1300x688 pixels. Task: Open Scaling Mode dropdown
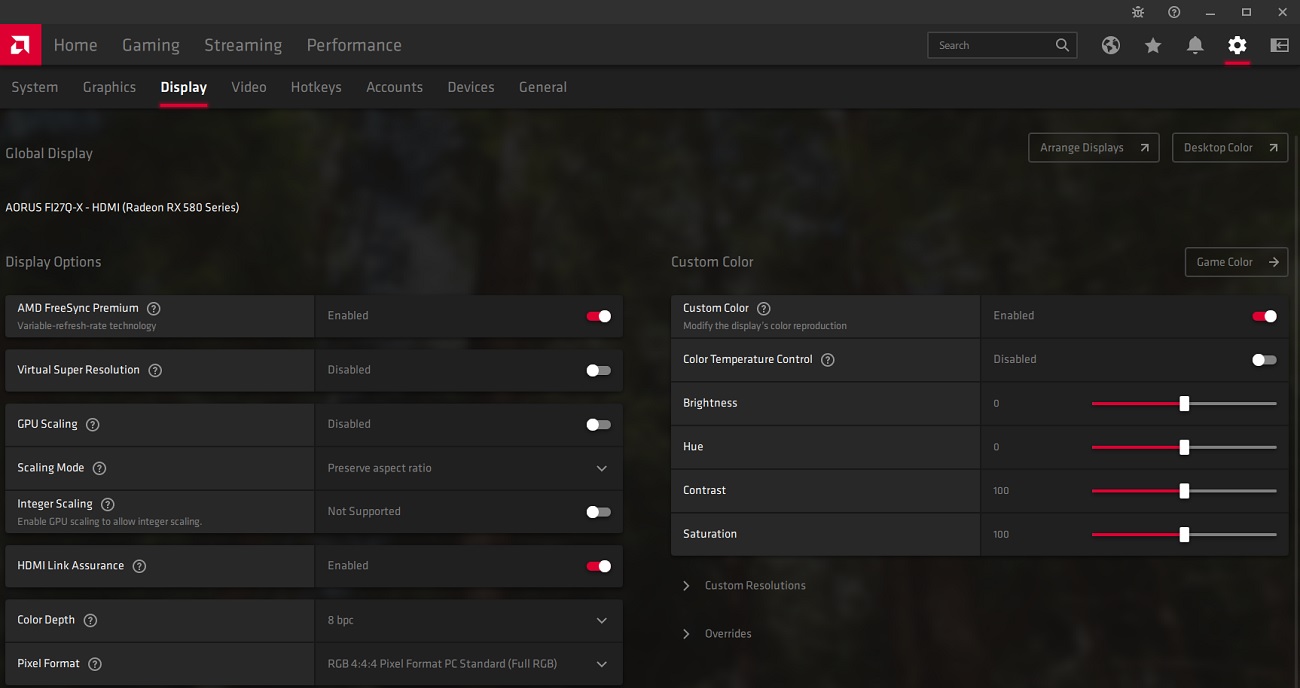pyautogui.click(x=469, y=468)
